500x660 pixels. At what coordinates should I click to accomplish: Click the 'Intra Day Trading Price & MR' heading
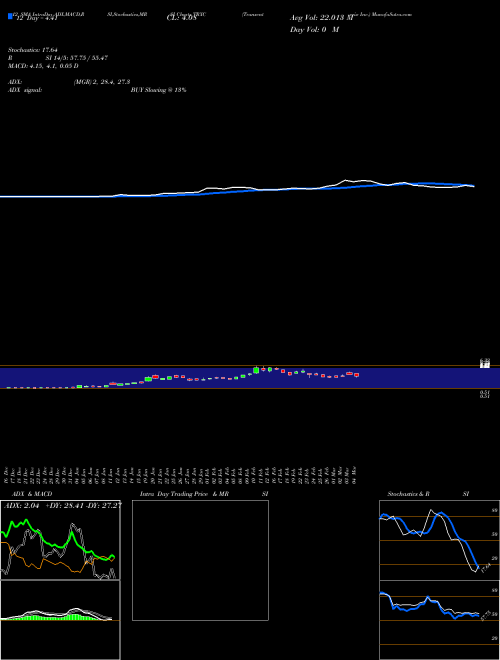[184, 494]
